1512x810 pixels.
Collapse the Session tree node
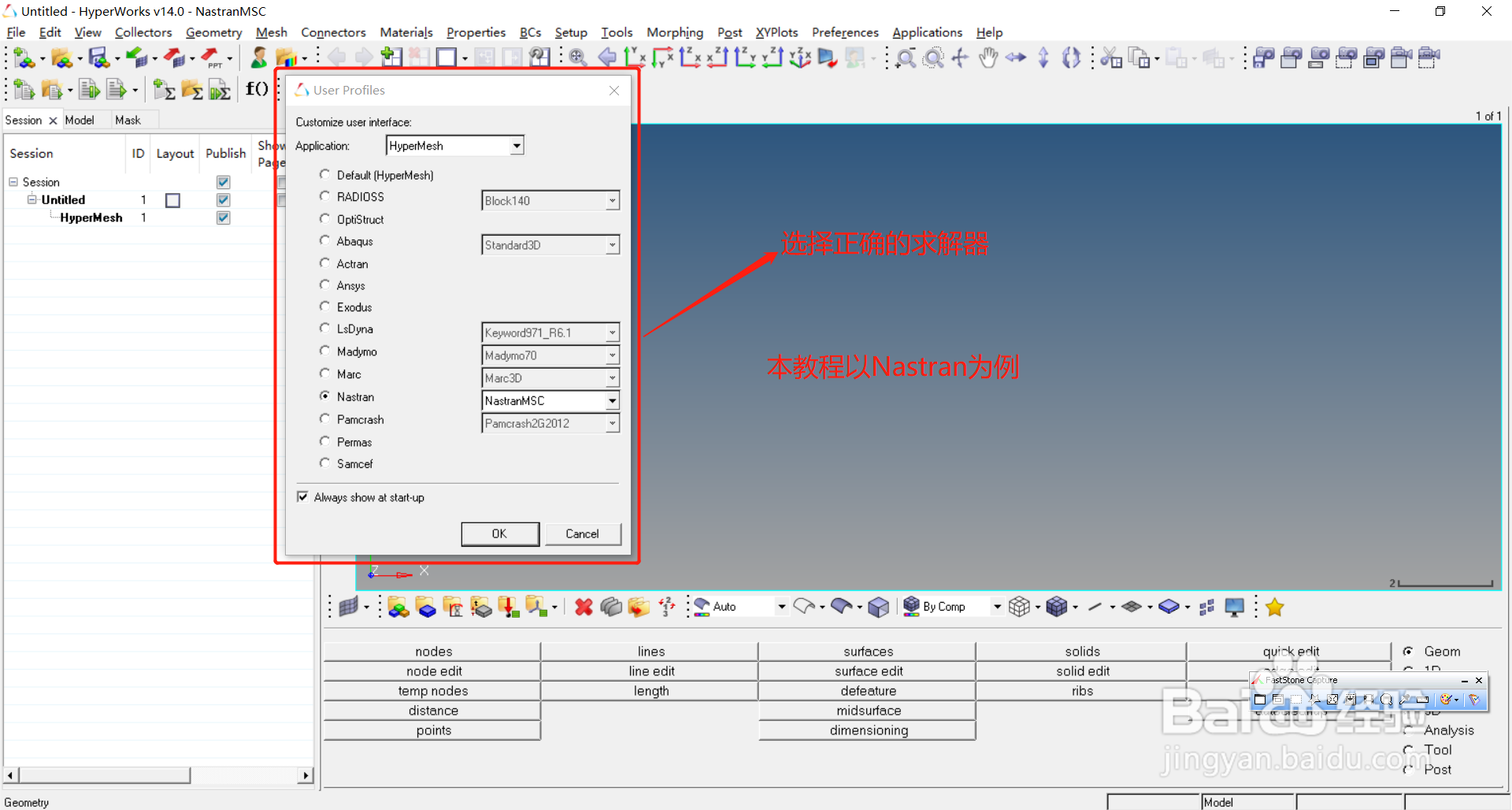click(13, 182)
